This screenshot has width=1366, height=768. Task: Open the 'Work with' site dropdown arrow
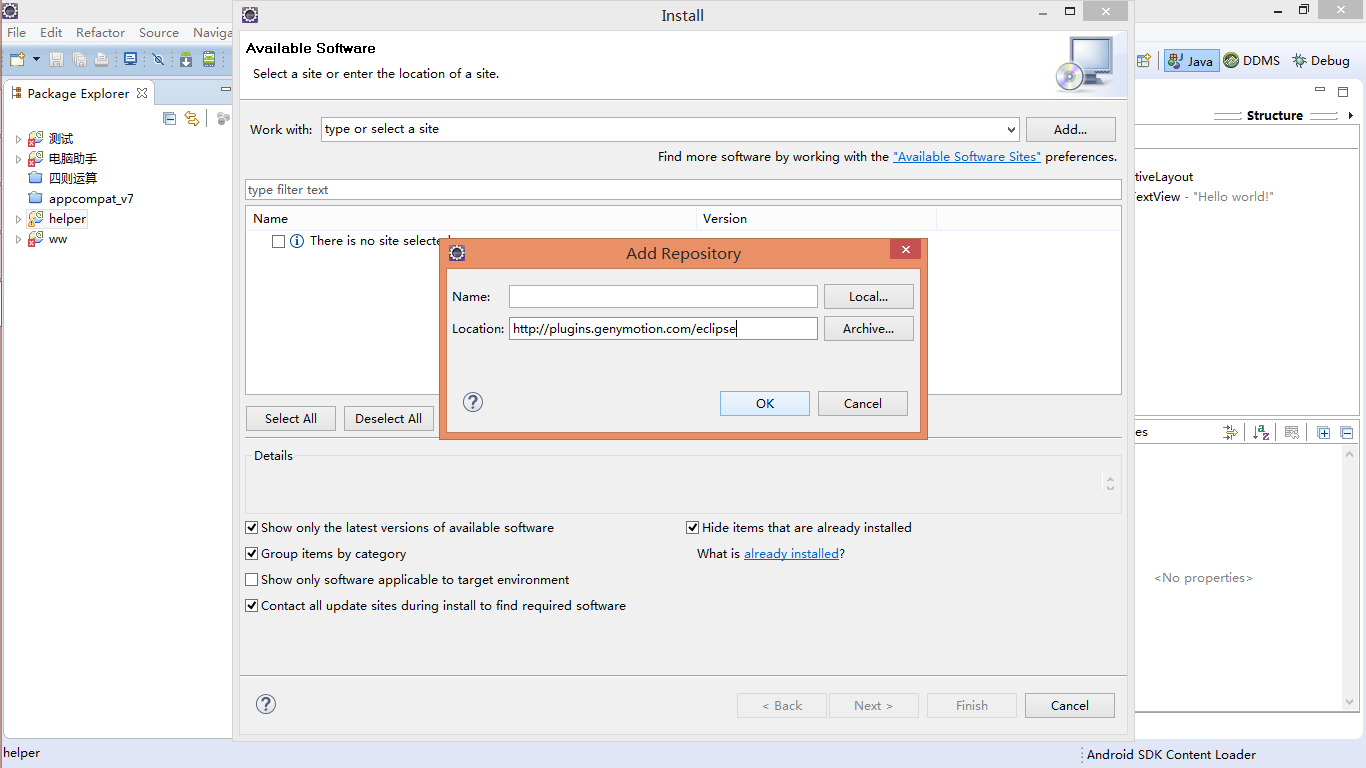click(1010, 130)
